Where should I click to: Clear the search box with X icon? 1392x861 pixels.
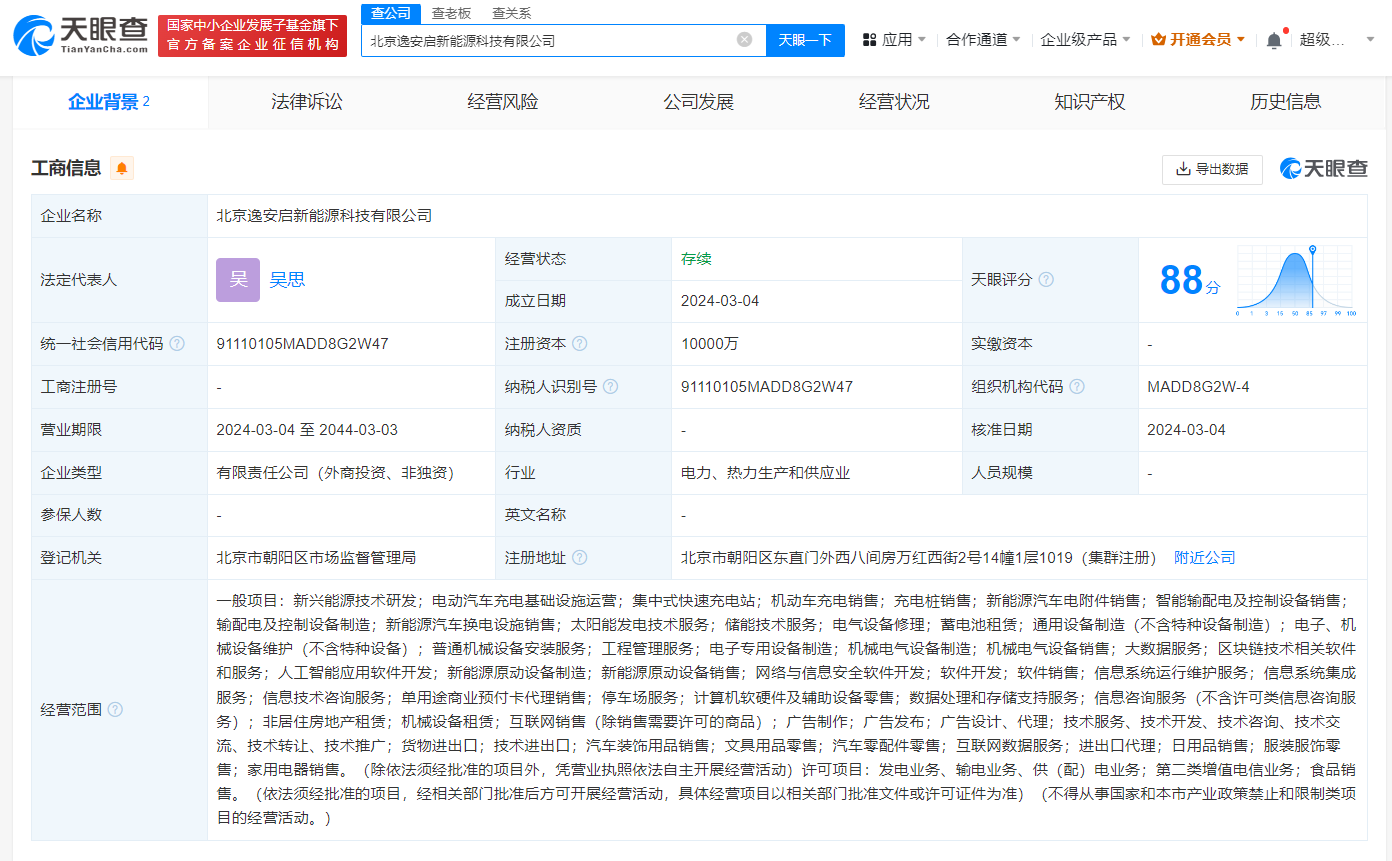coord(744,40)
